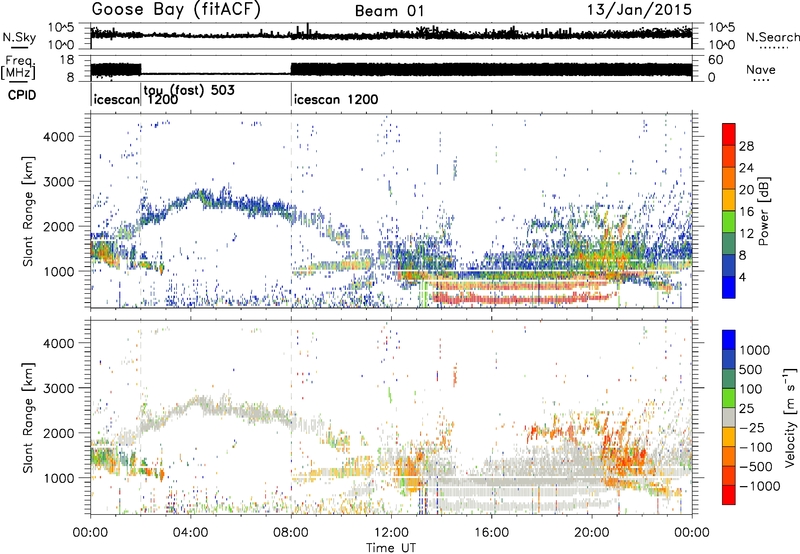Click the date '13/Jan/2015'

639,10
